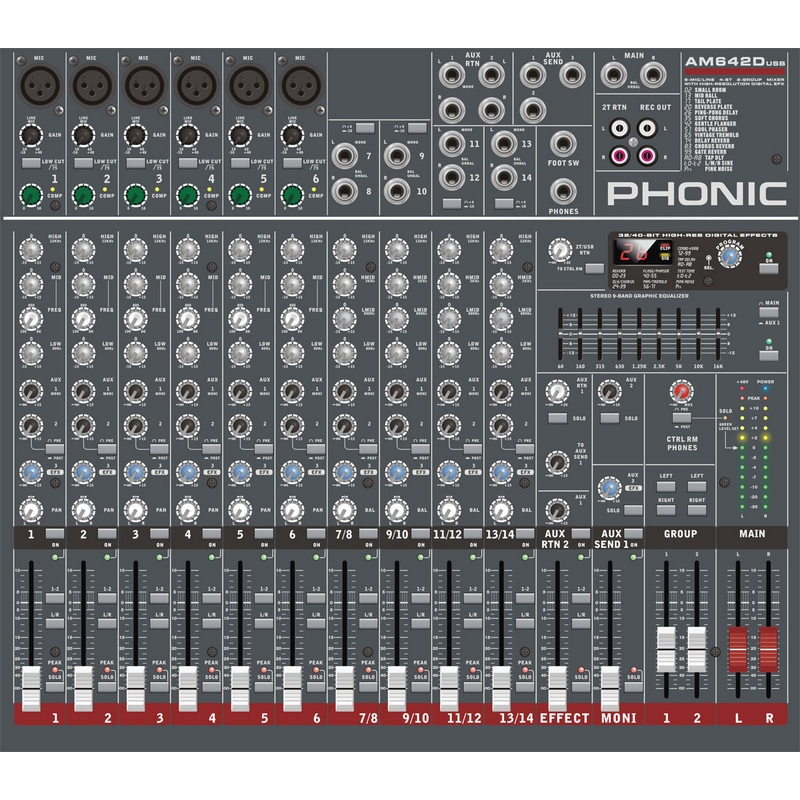Click the FOOT SW jack

click(563, 144)
